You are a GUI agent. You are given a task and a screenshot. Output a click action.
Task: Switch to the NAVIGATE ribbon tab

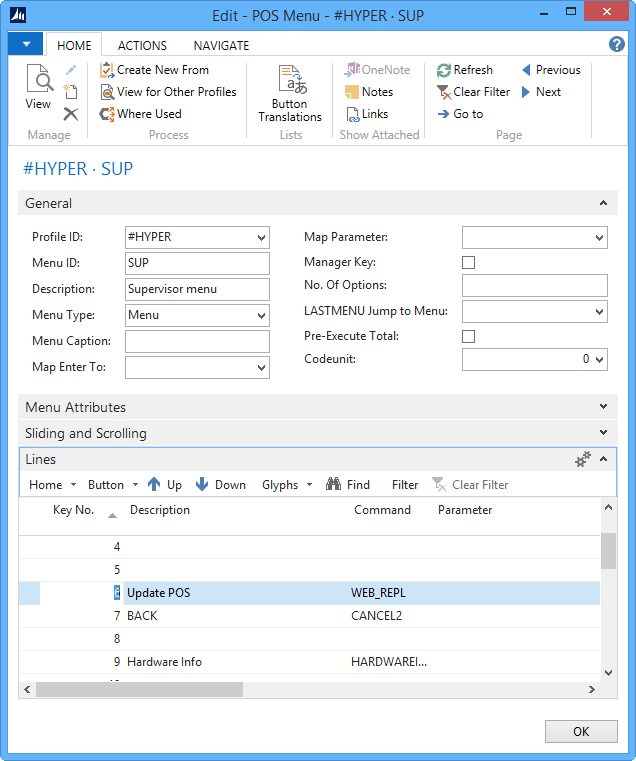(222, 45)
